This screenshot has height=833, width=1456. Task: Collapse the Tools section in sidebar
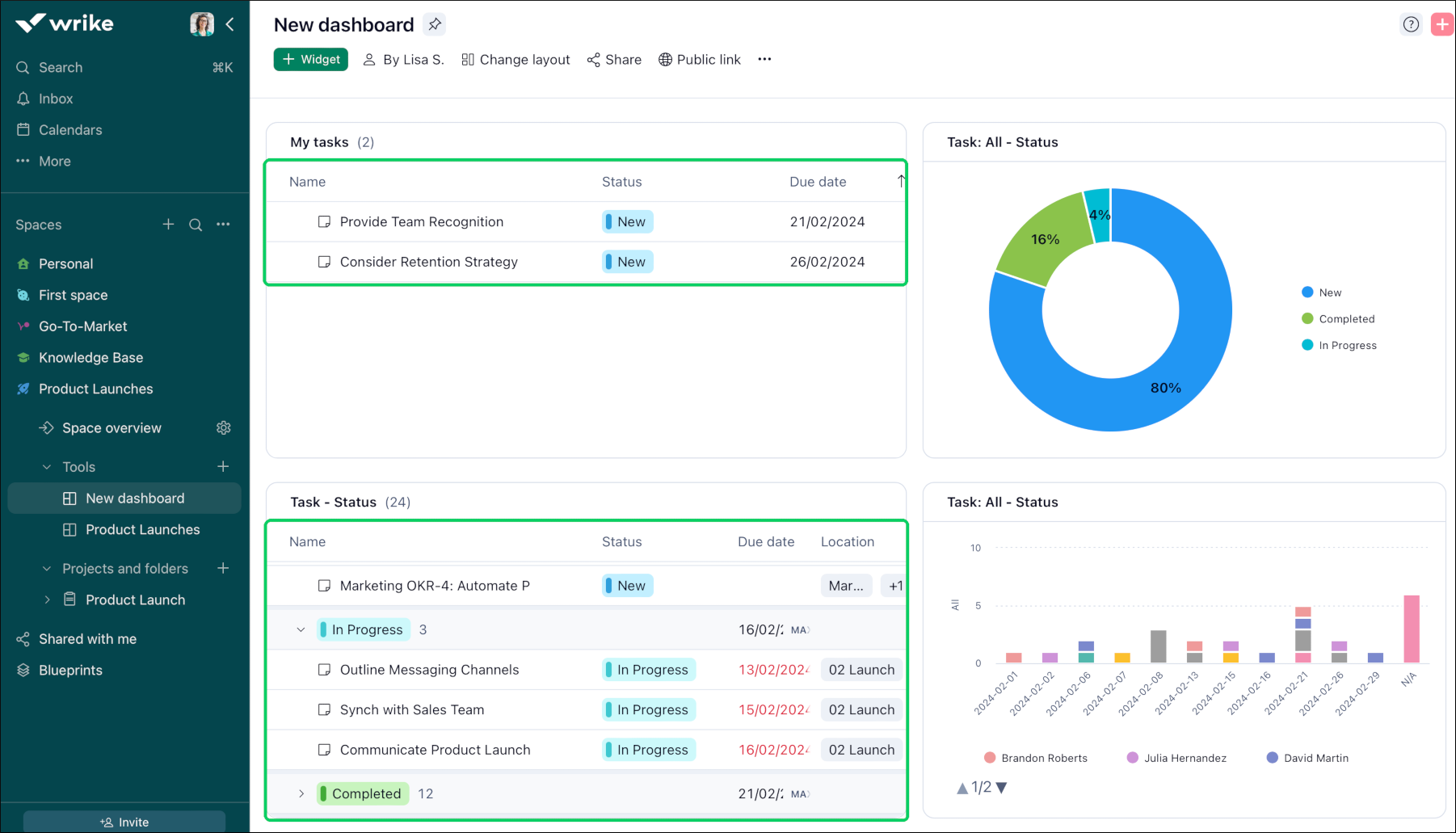(47, 467)
